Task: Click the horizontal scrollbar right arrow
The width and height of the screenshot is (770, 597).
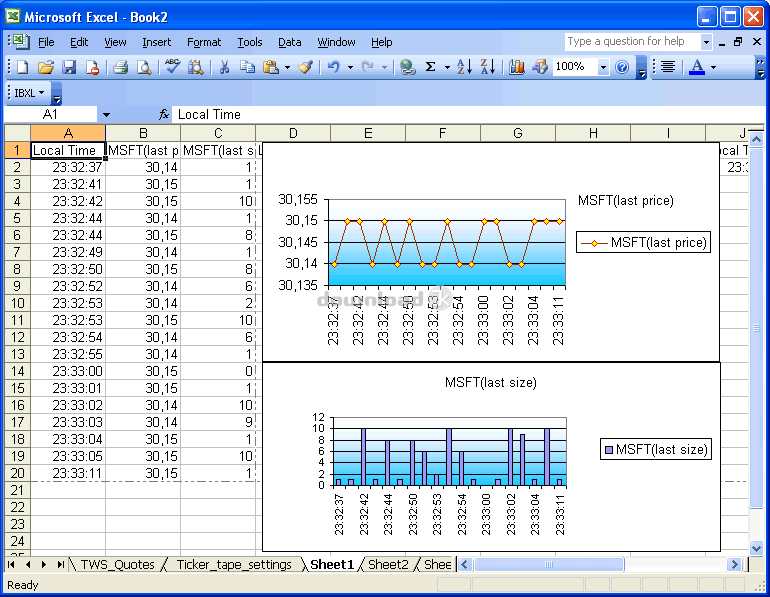Action: [x=734, y=565]
